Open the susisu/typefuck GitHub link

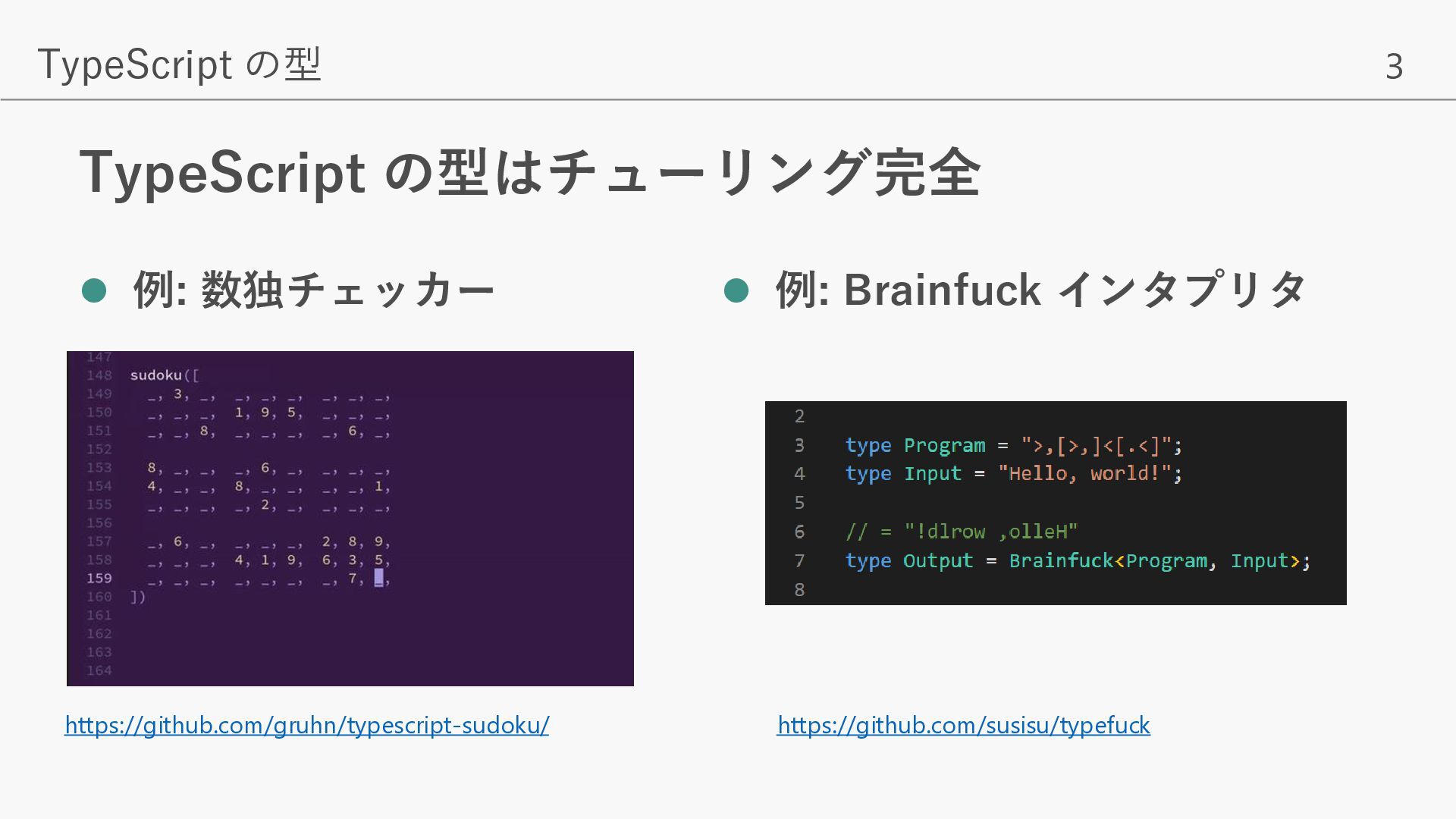[x=963, y=725]
